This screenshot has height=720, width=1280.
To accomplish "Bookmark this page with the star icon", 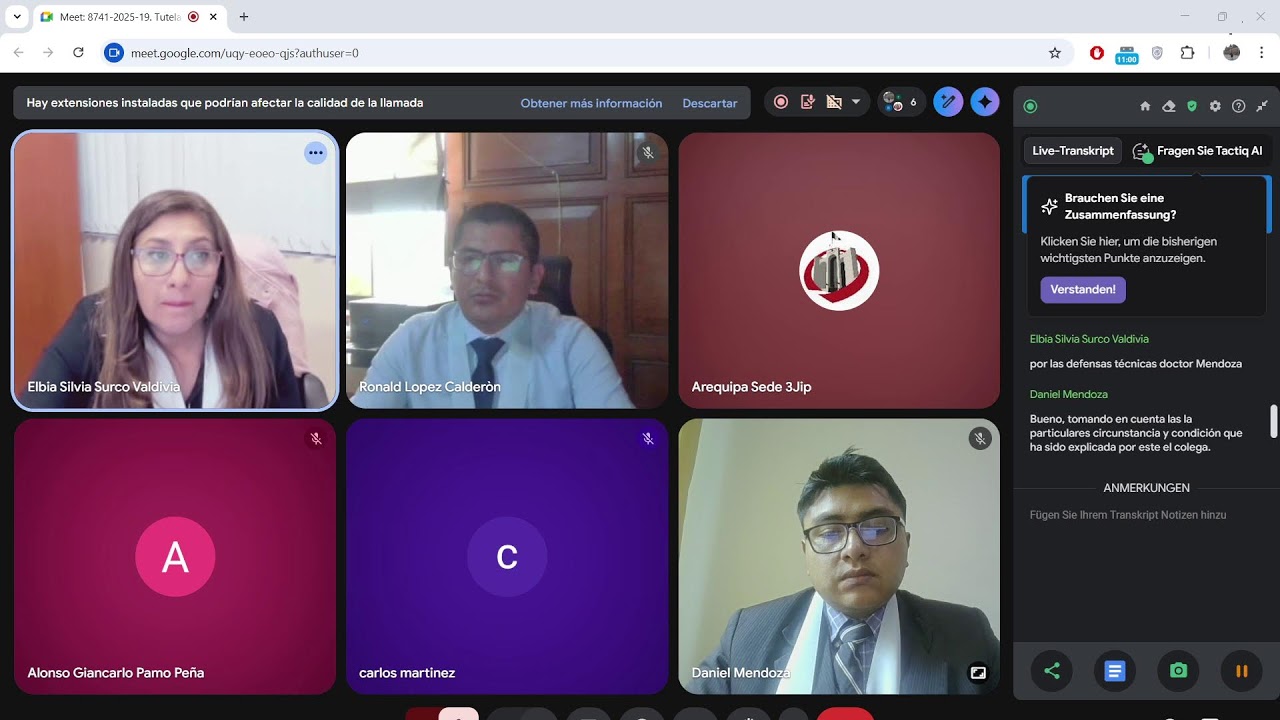I will tap(1054, 53).
